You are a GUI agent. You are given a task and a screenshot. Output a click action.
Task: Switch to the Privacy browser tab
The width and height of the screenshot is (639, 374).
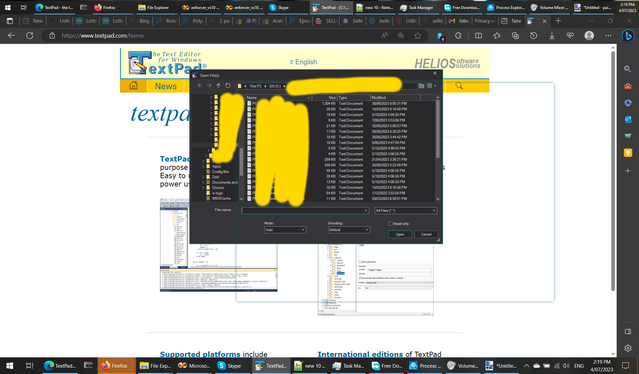point(485,21)
